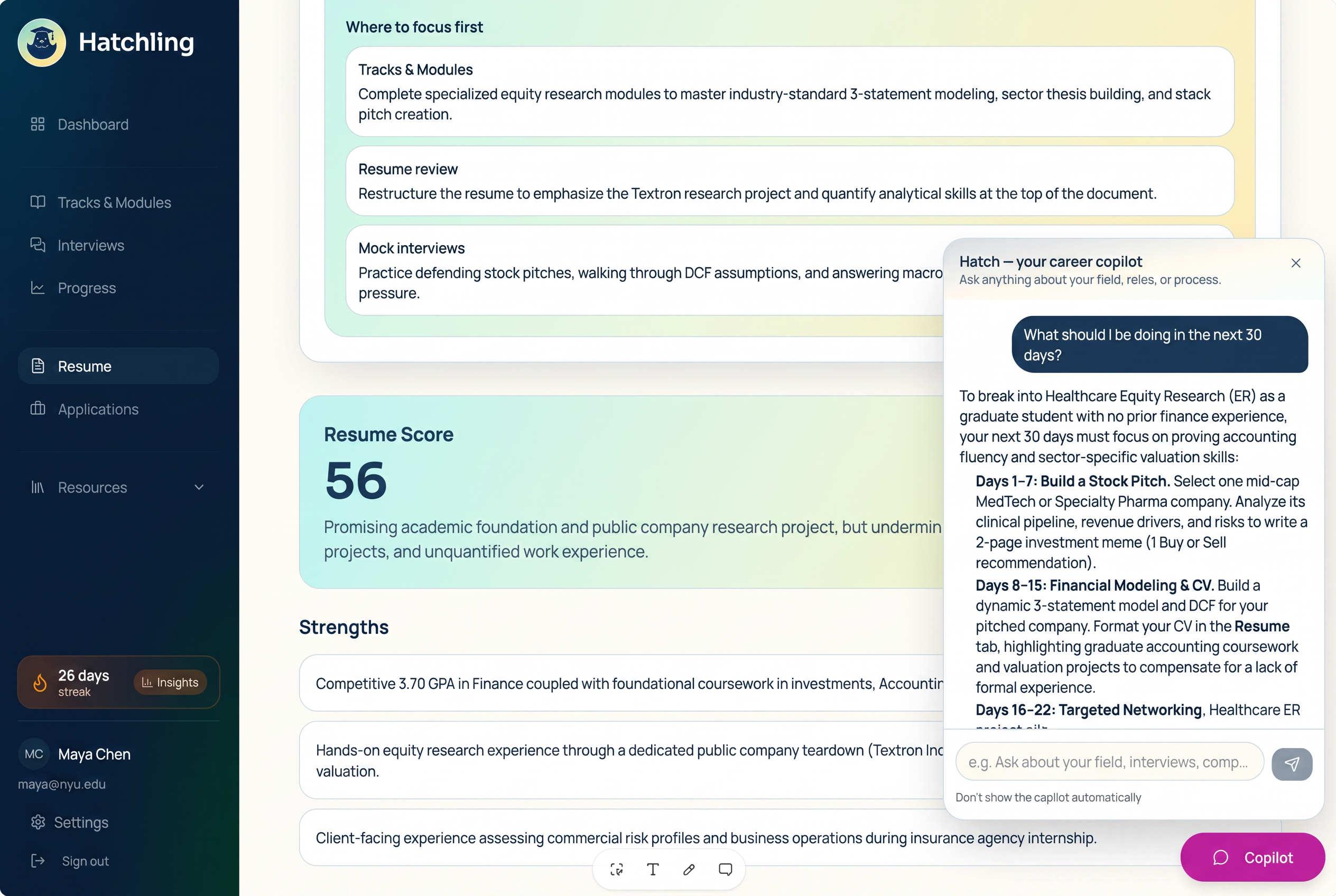
Task: Select the comment annotation tool
Action: pos(726,870)
